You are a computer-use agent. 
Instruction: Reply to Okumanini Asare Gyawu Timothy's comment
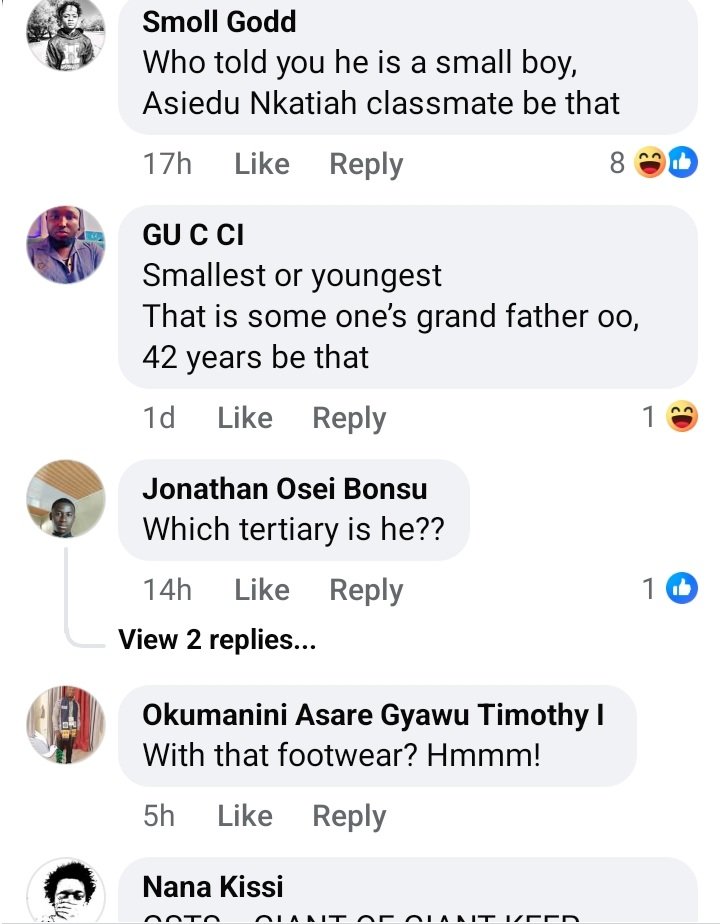349,816
